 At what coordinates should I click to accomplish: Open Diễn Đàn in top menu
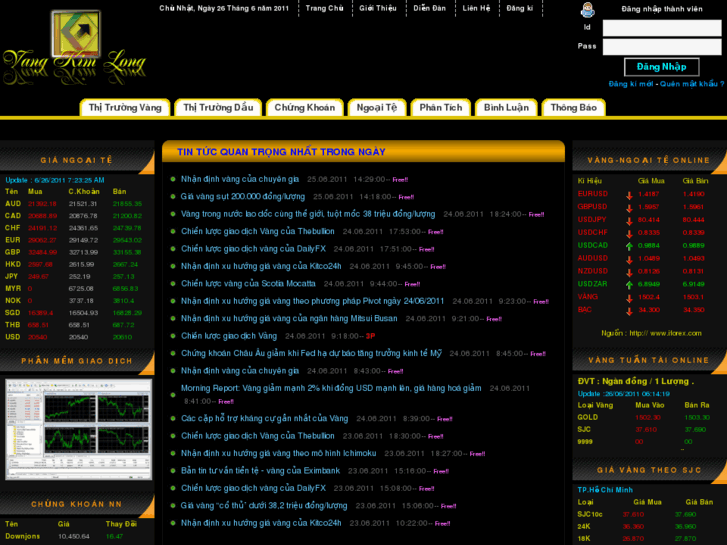[x=430, y=8]
